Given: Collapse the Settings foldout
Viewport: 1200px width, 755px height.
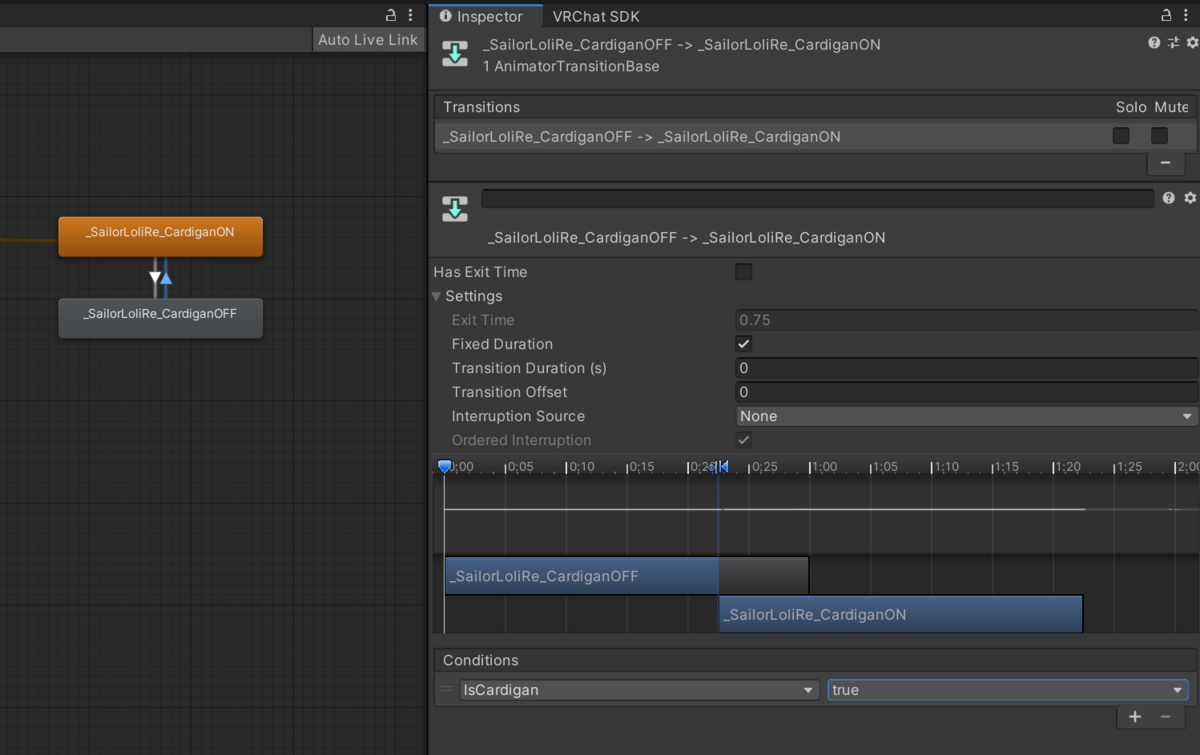Looking at the screenshot, I should tap(437, 296).
